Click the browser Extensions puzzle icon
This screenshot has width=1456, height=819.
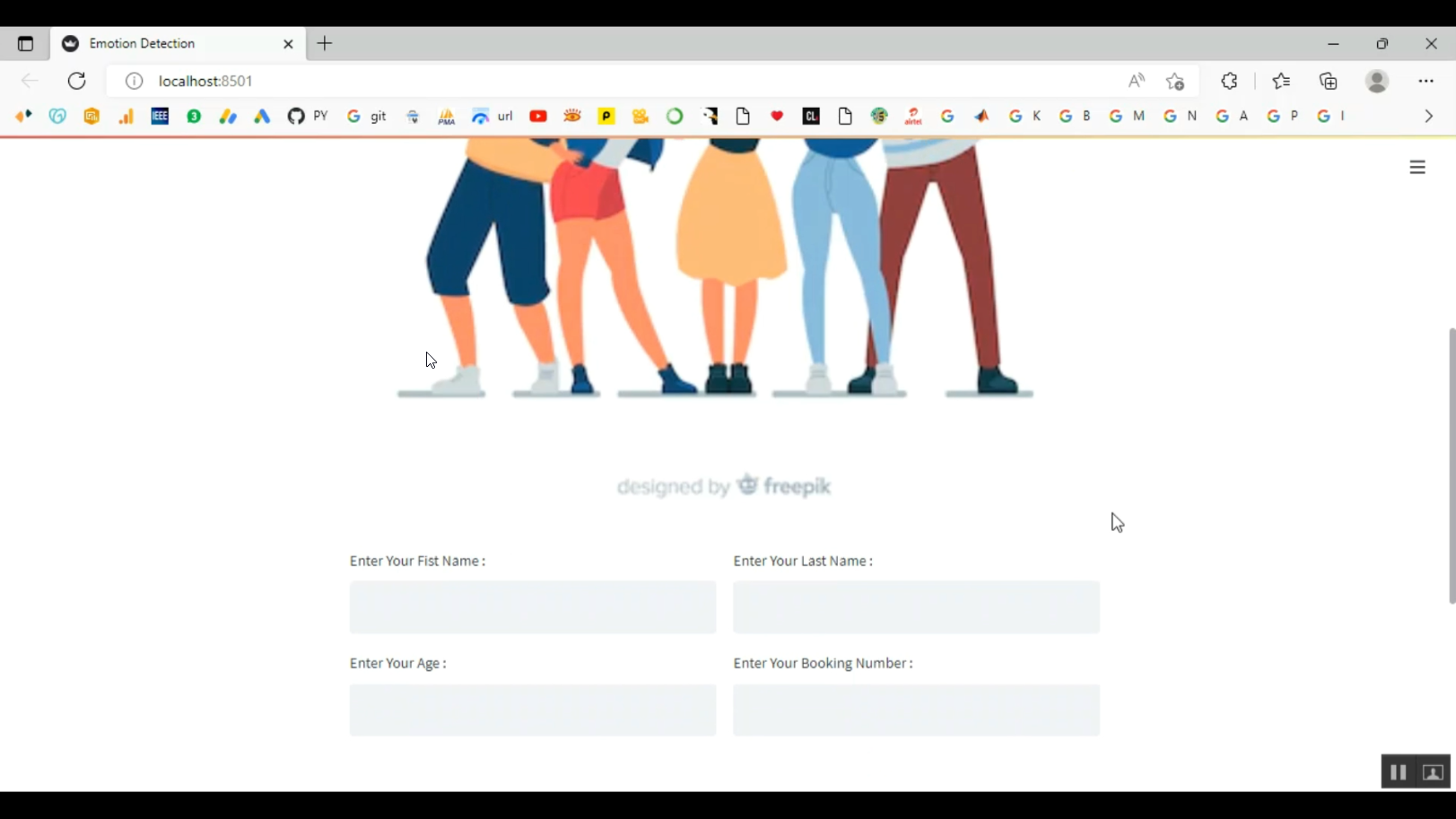(x=1229, y=81)
